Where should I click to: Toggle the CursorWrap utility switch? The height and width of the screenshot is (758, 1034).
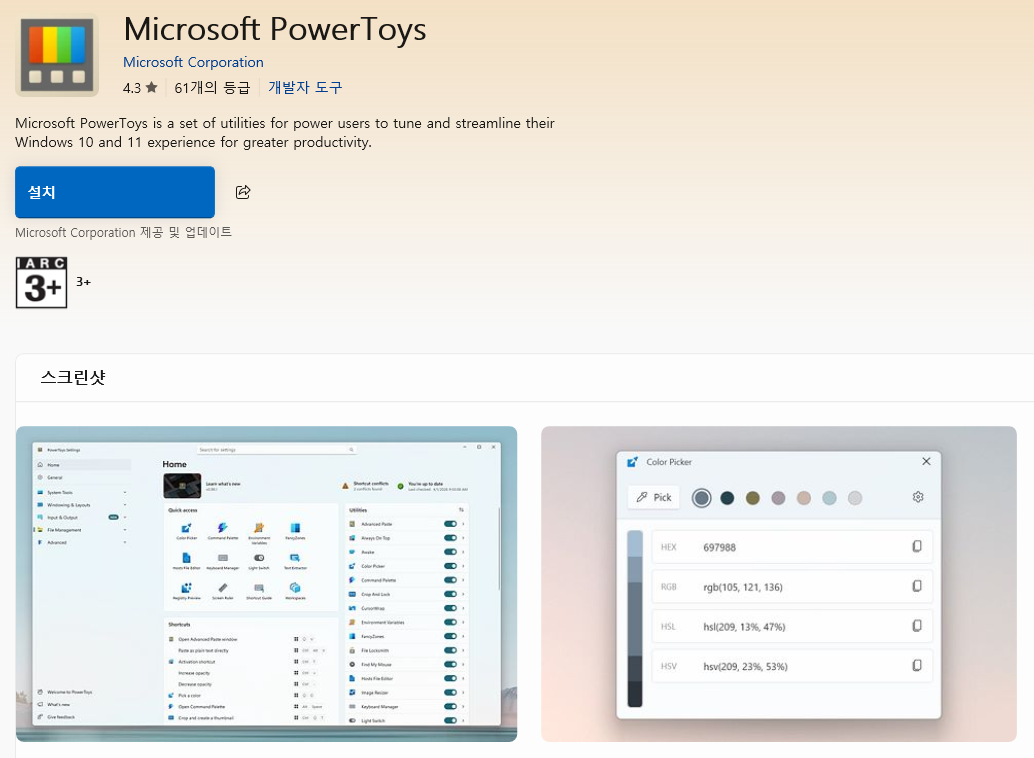pyautogui.click(x=450, y=608)
